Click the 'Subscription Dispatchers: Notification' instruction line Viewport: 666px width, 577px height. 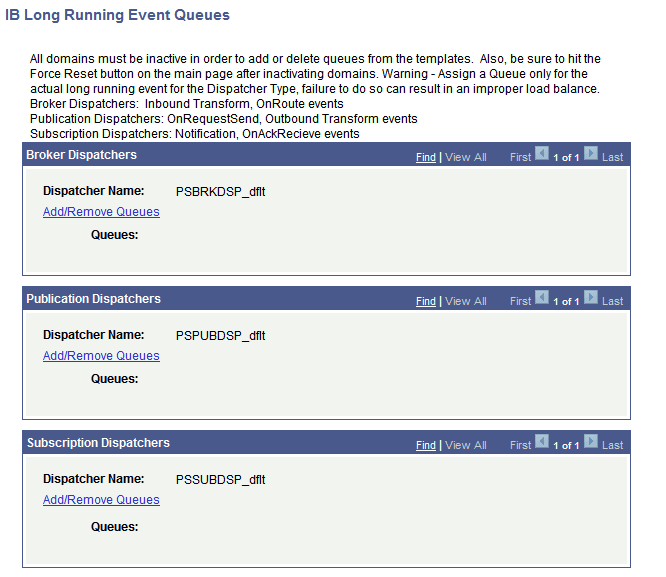coord(195,133)
